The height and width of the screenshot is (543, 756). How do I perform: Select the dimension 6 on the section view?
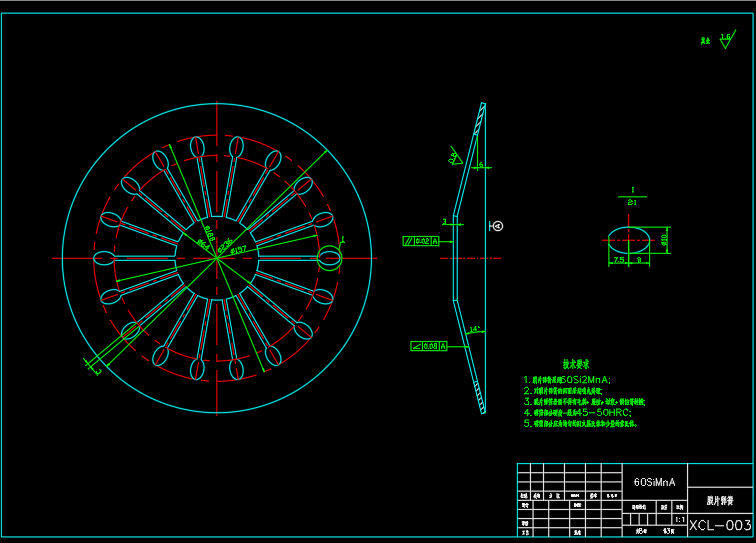click(x=481, y=166)
